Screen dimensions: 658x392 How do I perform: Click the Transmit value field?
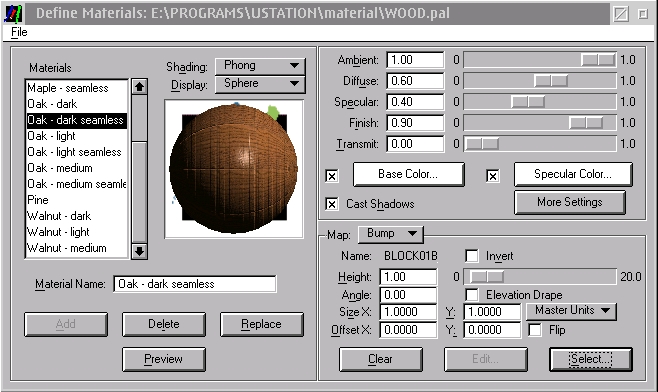click(415, 144)
